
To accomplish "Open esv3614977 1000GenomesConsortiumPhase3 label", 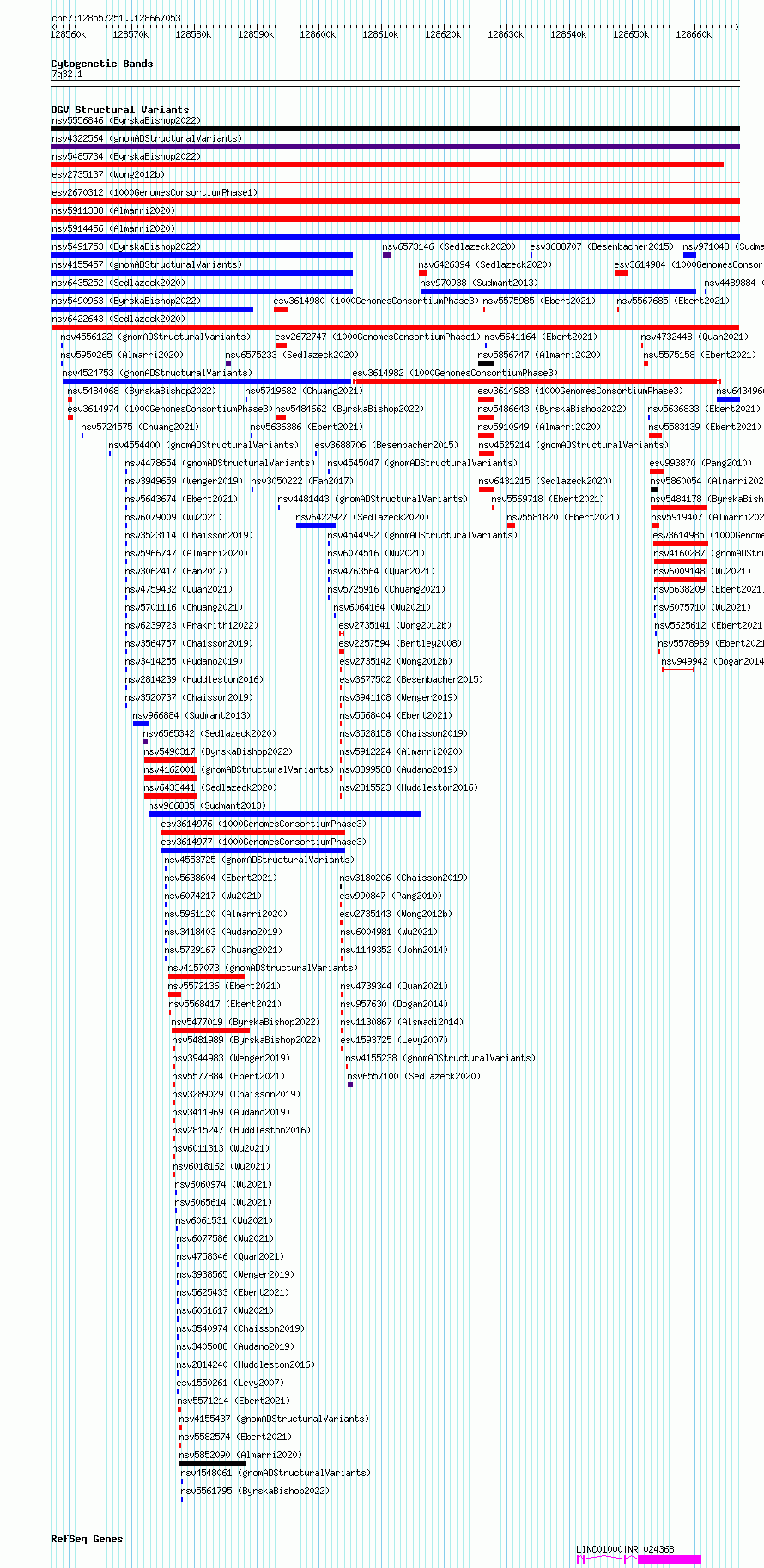I will [264, 842].
